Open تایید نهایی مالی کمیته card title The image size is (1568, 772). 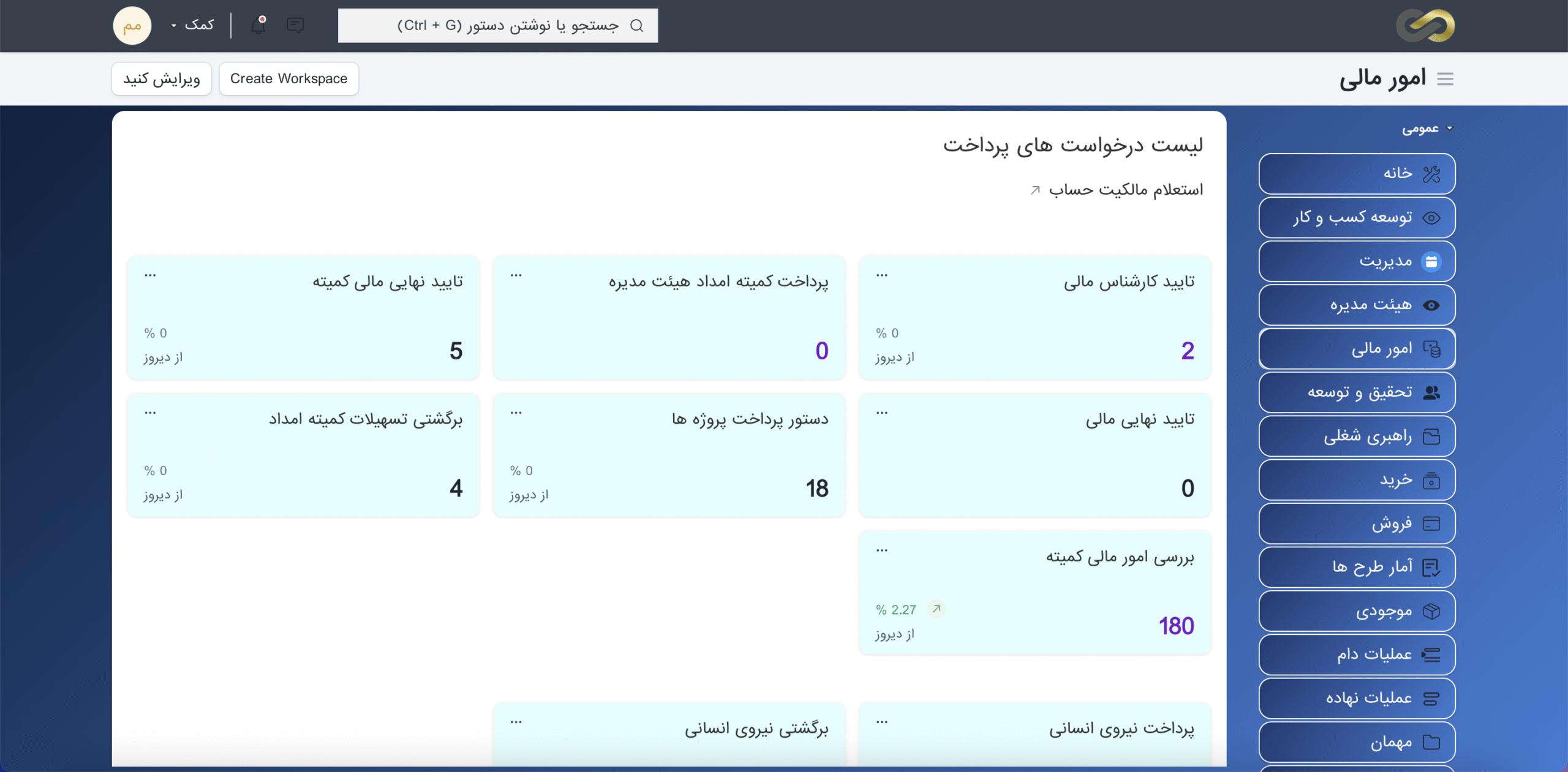(x=388, y=282)
